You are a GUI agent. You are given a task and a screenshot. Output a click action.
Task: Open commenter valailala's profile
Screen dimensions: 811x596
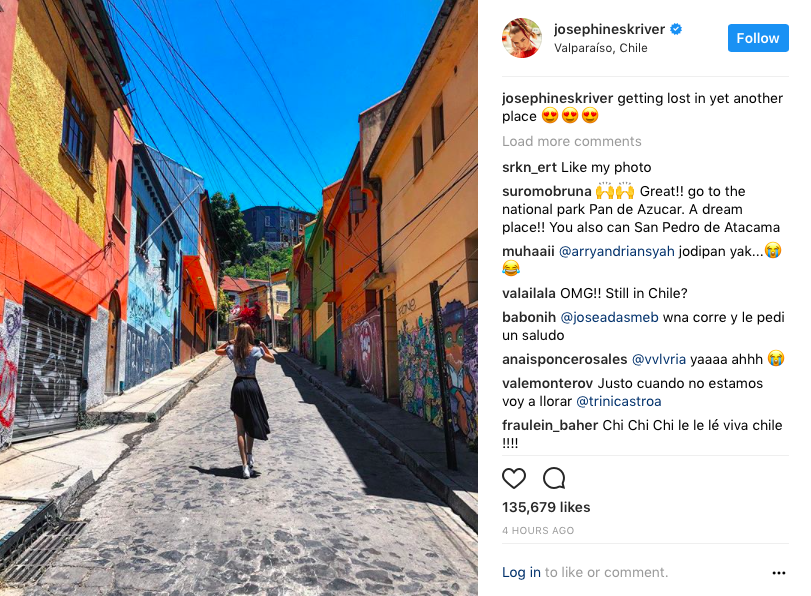coord(529,293)
